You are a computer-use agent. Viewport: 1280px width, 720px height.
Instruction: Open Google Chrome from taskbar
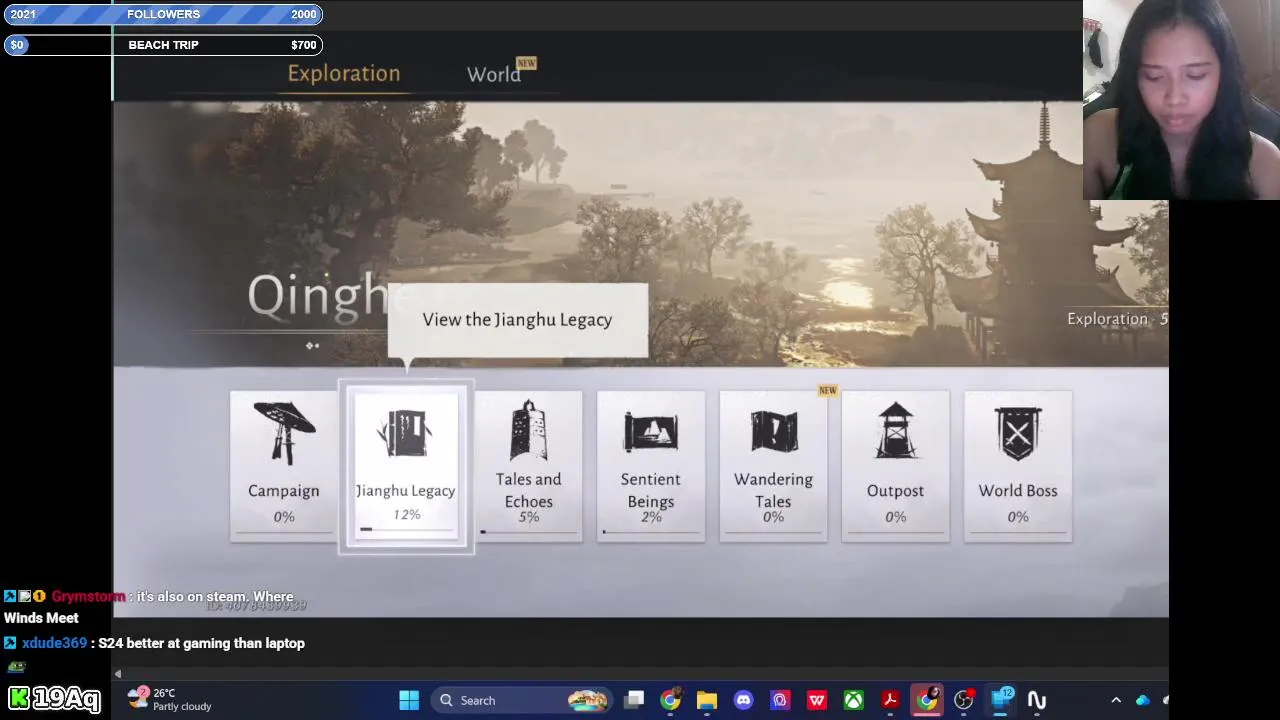coord(670,700)
